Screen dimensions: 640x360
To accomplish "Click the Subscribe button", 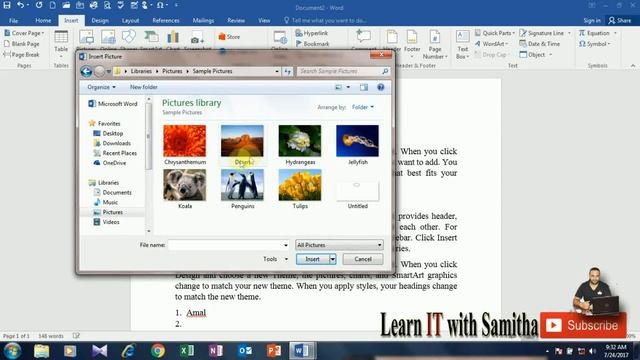I will (x=583, y=325).
